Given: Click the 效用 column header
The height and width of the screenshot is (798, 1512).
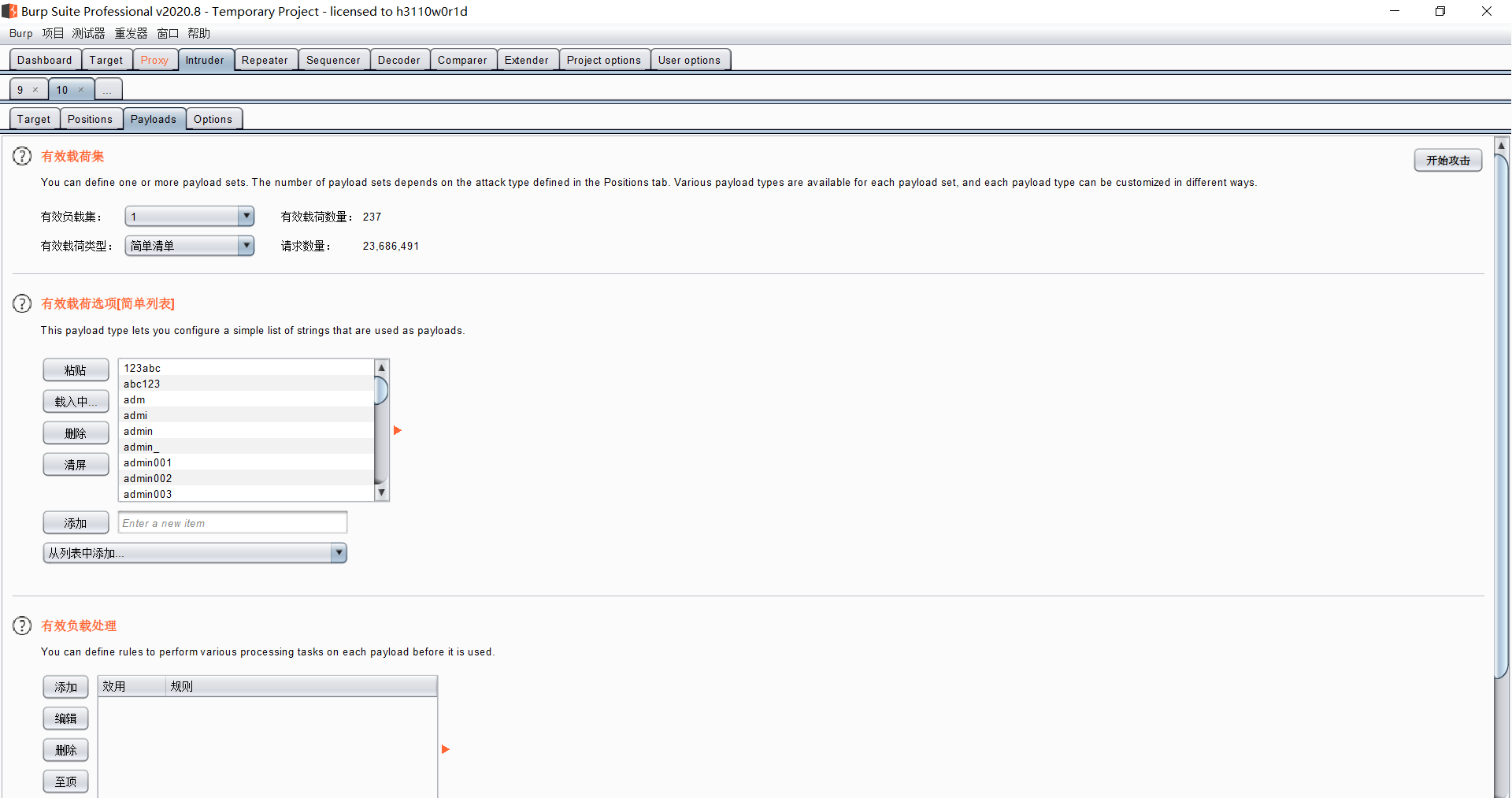Looking at the screenshot, I should 132,686.
